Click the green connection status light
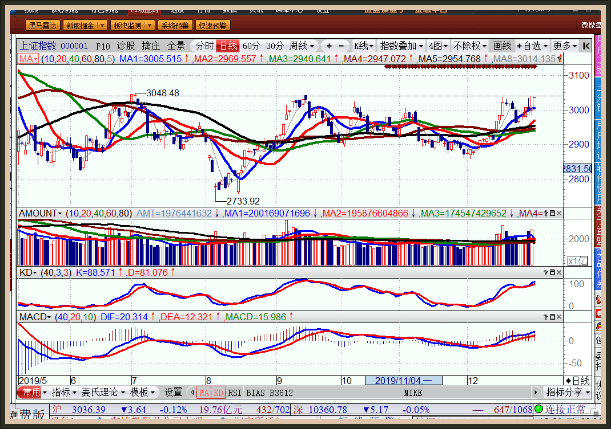Viewport: 611px width, 429px height. coord(539,409)
